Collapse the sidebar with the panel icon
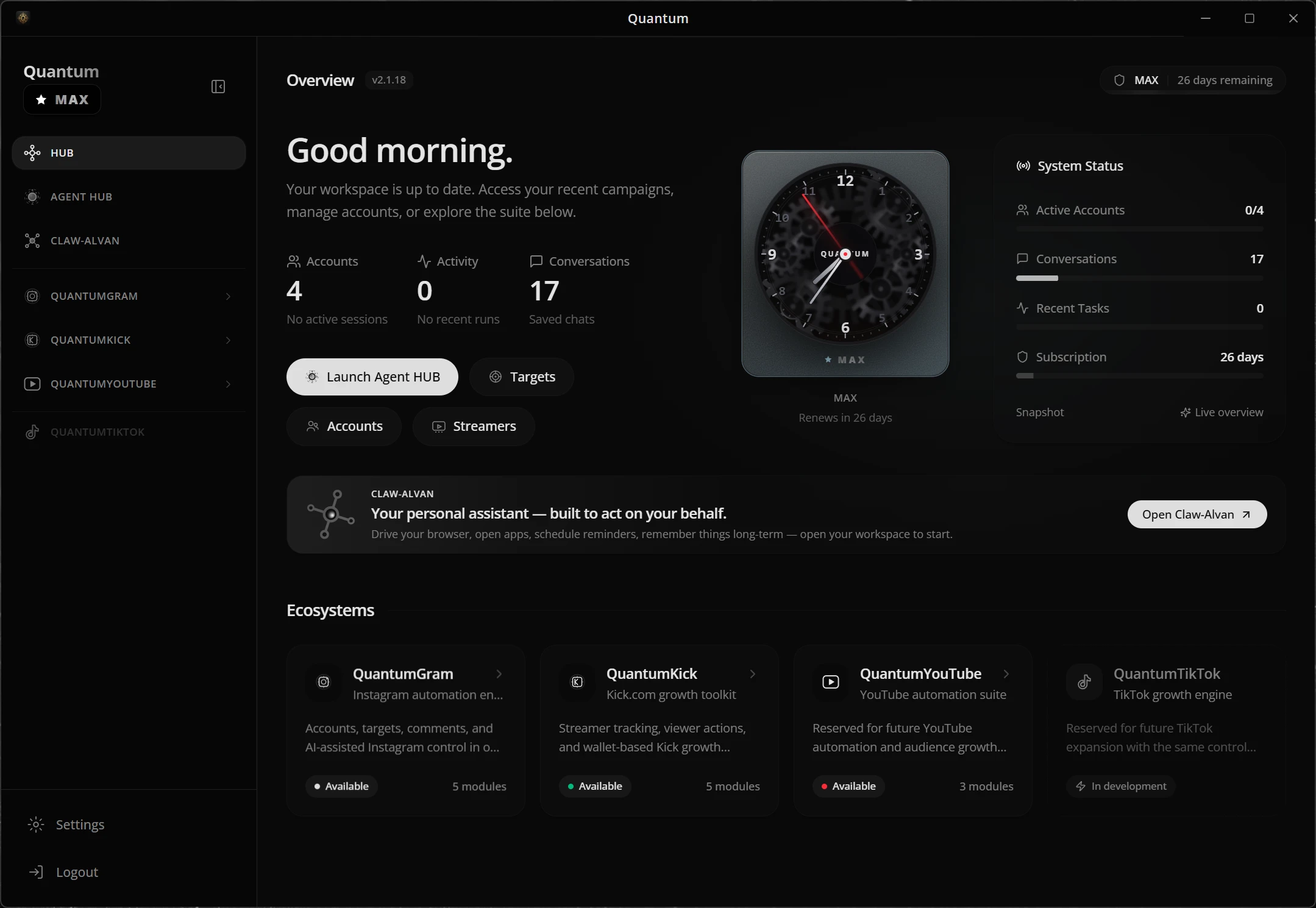Screen dimensions: 1316x908 [218, 87]
